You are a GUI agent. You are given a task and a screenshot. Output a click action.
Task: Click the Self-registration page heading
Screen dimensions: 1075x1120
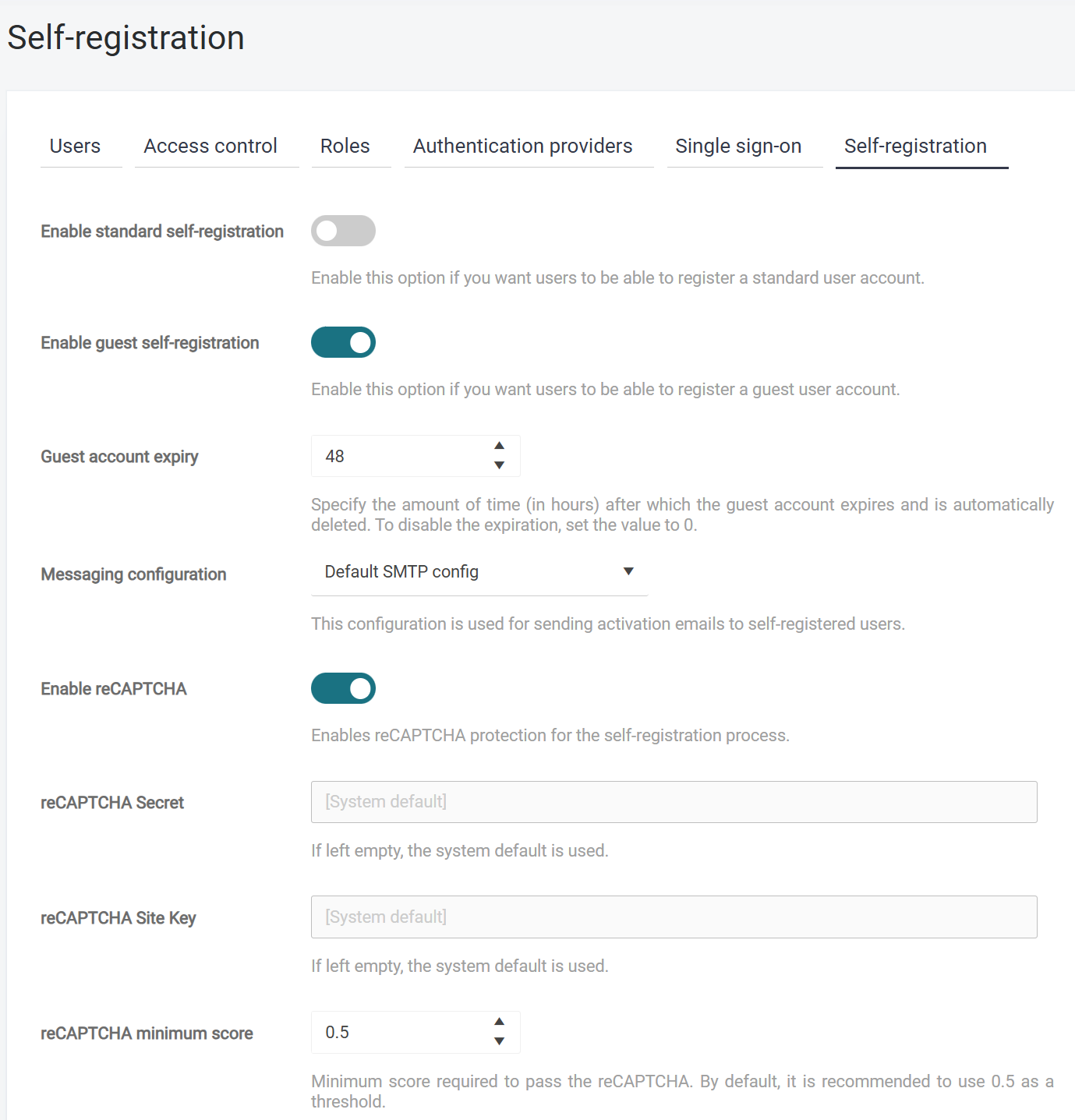(126, 37)
